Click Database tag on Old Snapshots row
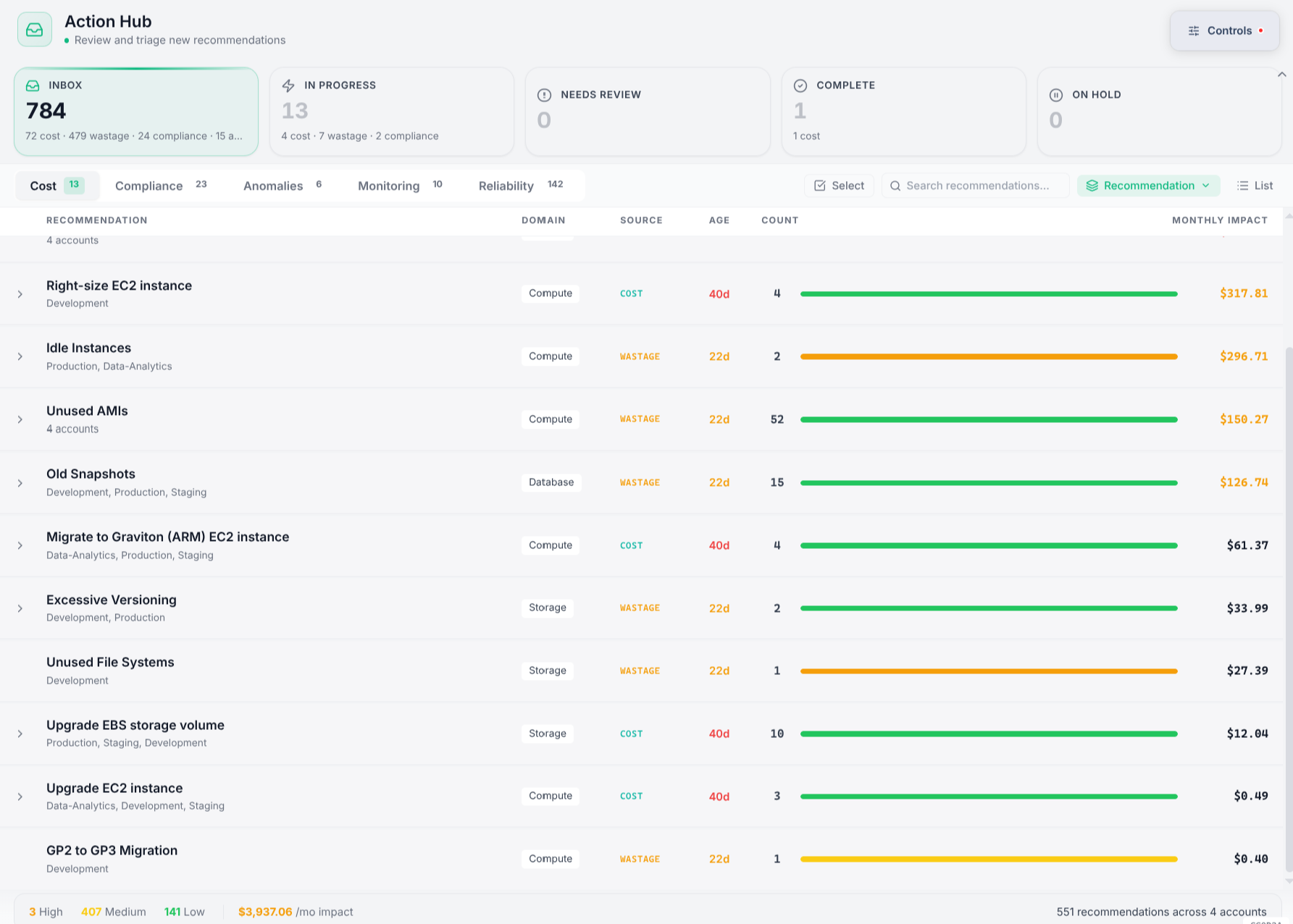 (551, 482)
